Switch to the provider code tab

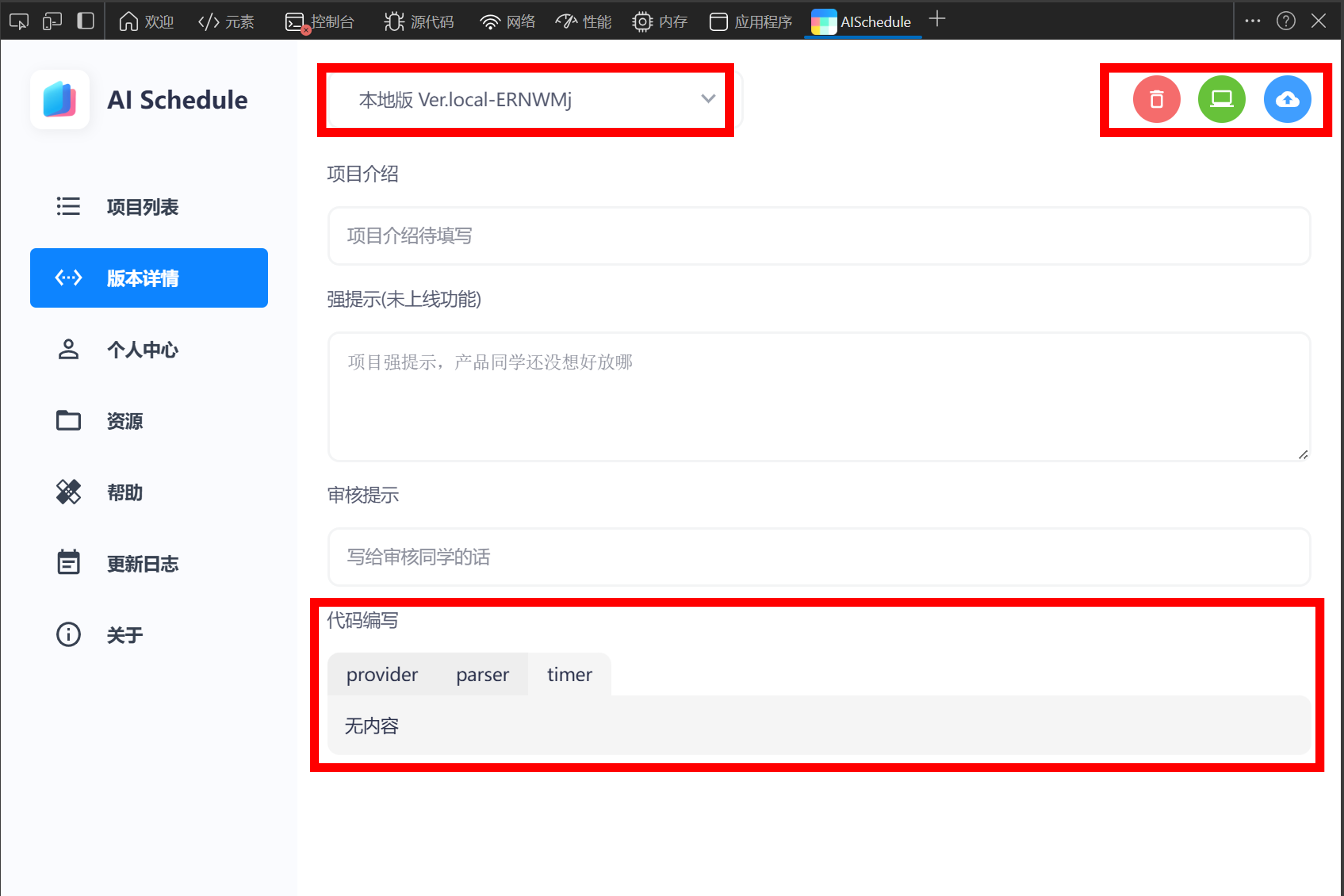click(382, 674)
